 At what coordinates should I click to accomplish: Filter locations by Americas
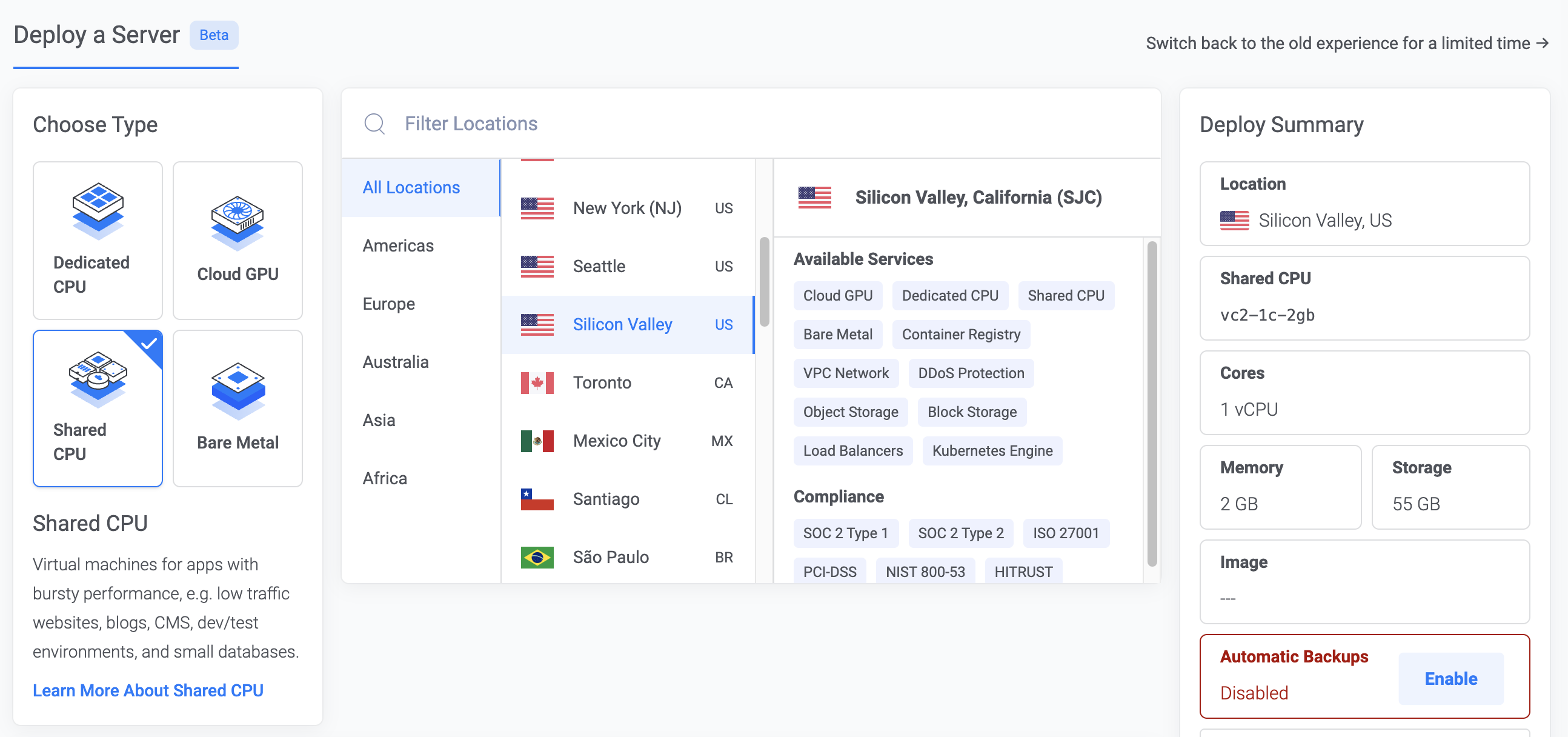(420, 245)
